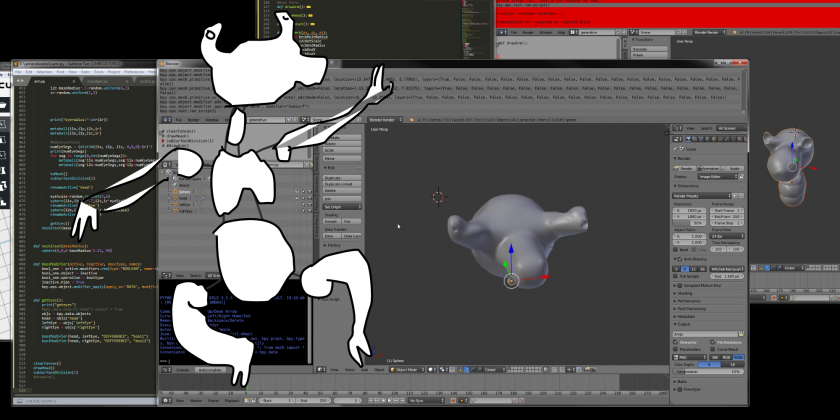Disable the Anti-Aliasing checkbox
The width and height of the screenshot is (840, 420).
[x=680, y=259]
